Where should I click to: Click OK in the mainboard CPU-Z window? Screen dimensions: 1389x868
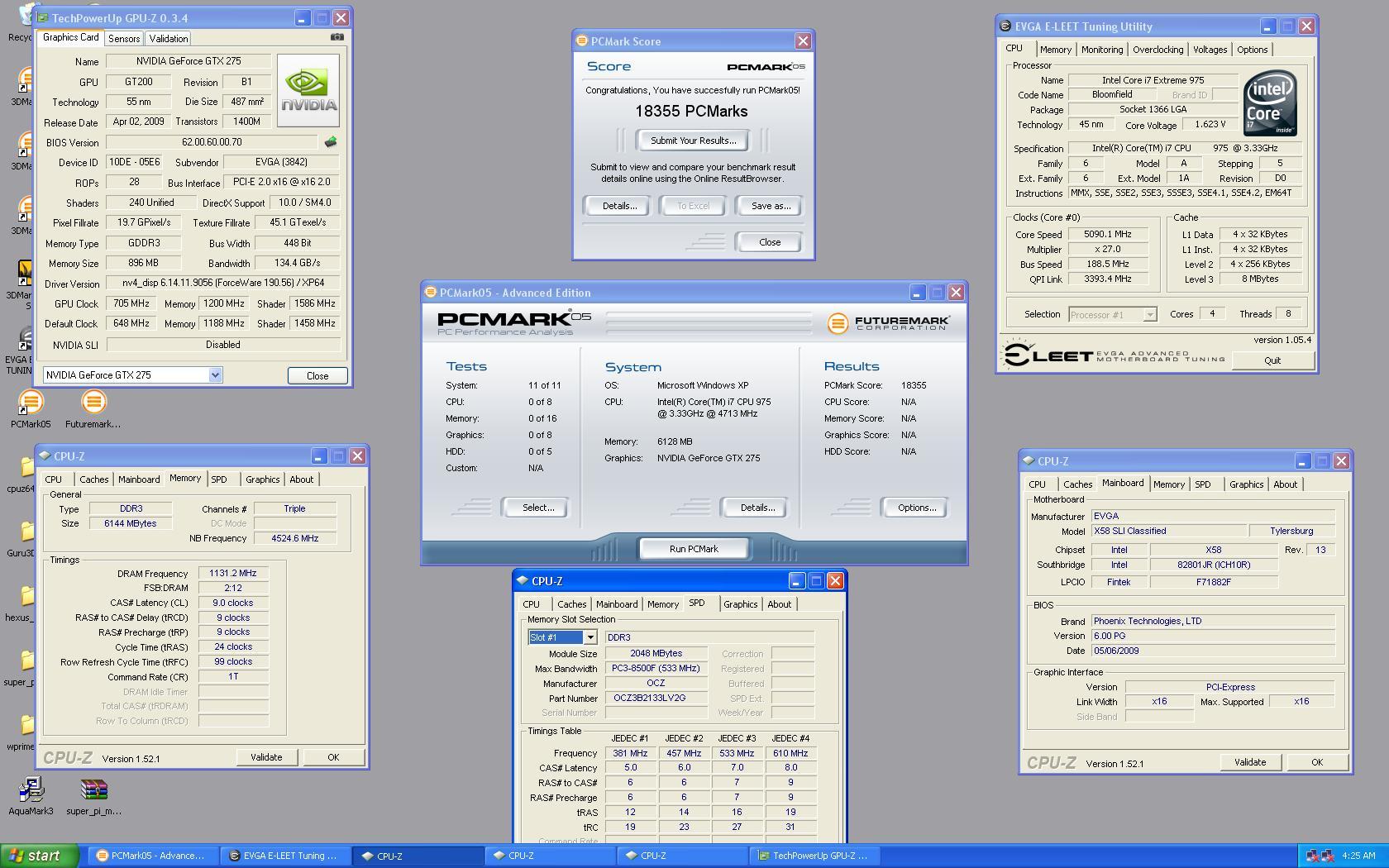tap(1316, 762)
